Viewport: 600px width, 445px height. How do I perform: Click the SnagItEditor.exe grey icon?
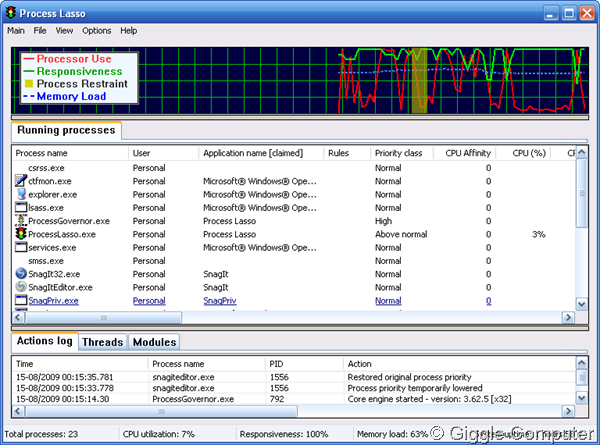click(x=21, y=287)
